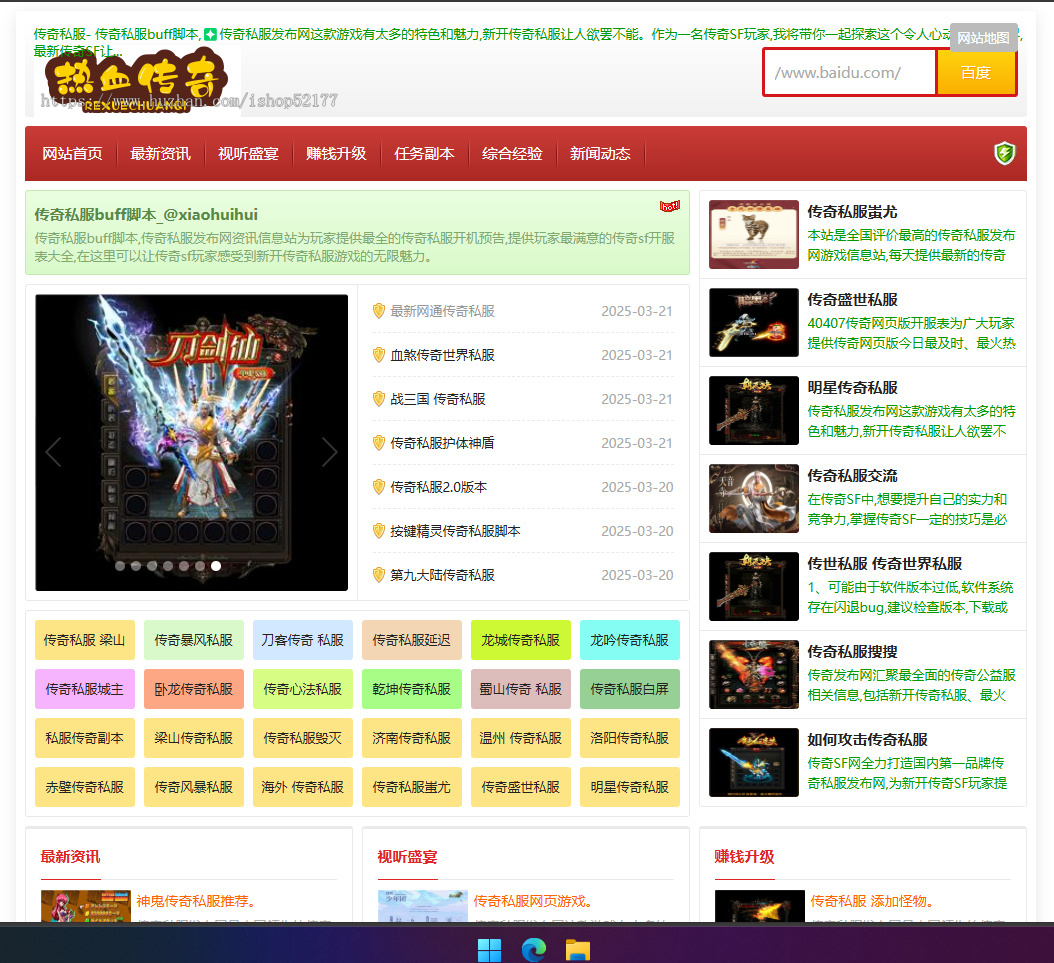Click shield icon beside 血煞传奇世界私服
This screenshot has width=1054, height=963.
378,355
